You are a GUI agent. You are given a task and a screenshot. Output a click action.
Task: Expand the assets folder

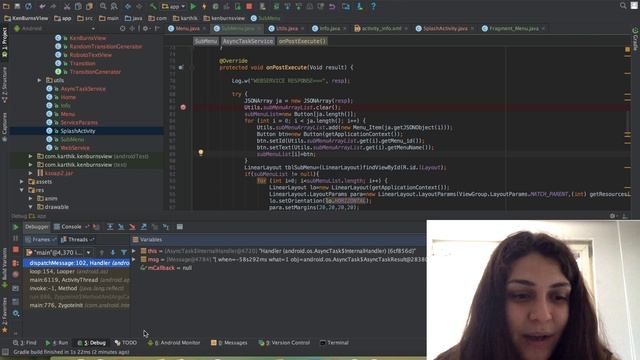pos(22,182)
